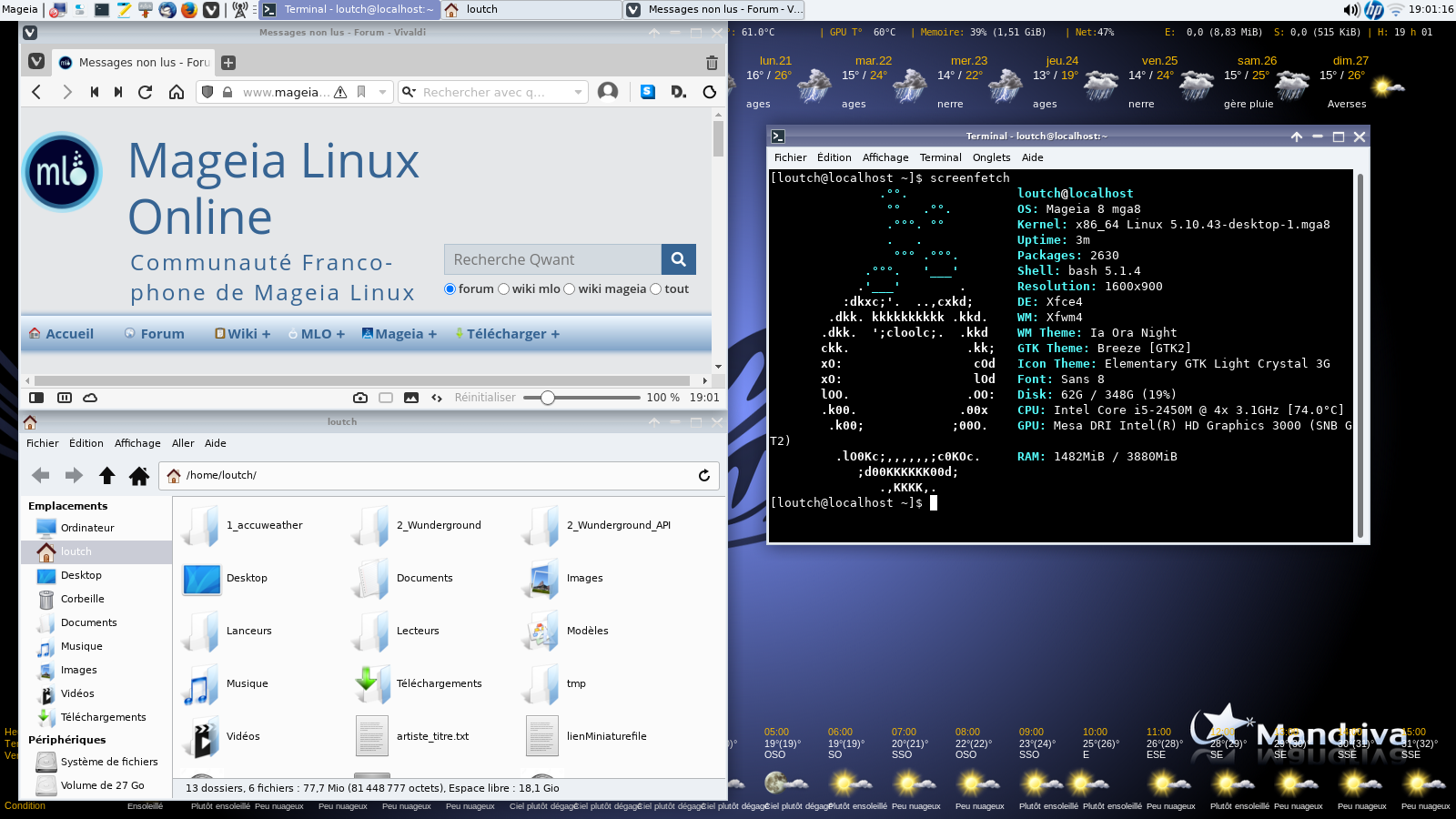Image resolution: width=1456 pixels, height=819 pixels.
Task: Open Vivaldi profile avatar icon
Action: pos(608,91)
